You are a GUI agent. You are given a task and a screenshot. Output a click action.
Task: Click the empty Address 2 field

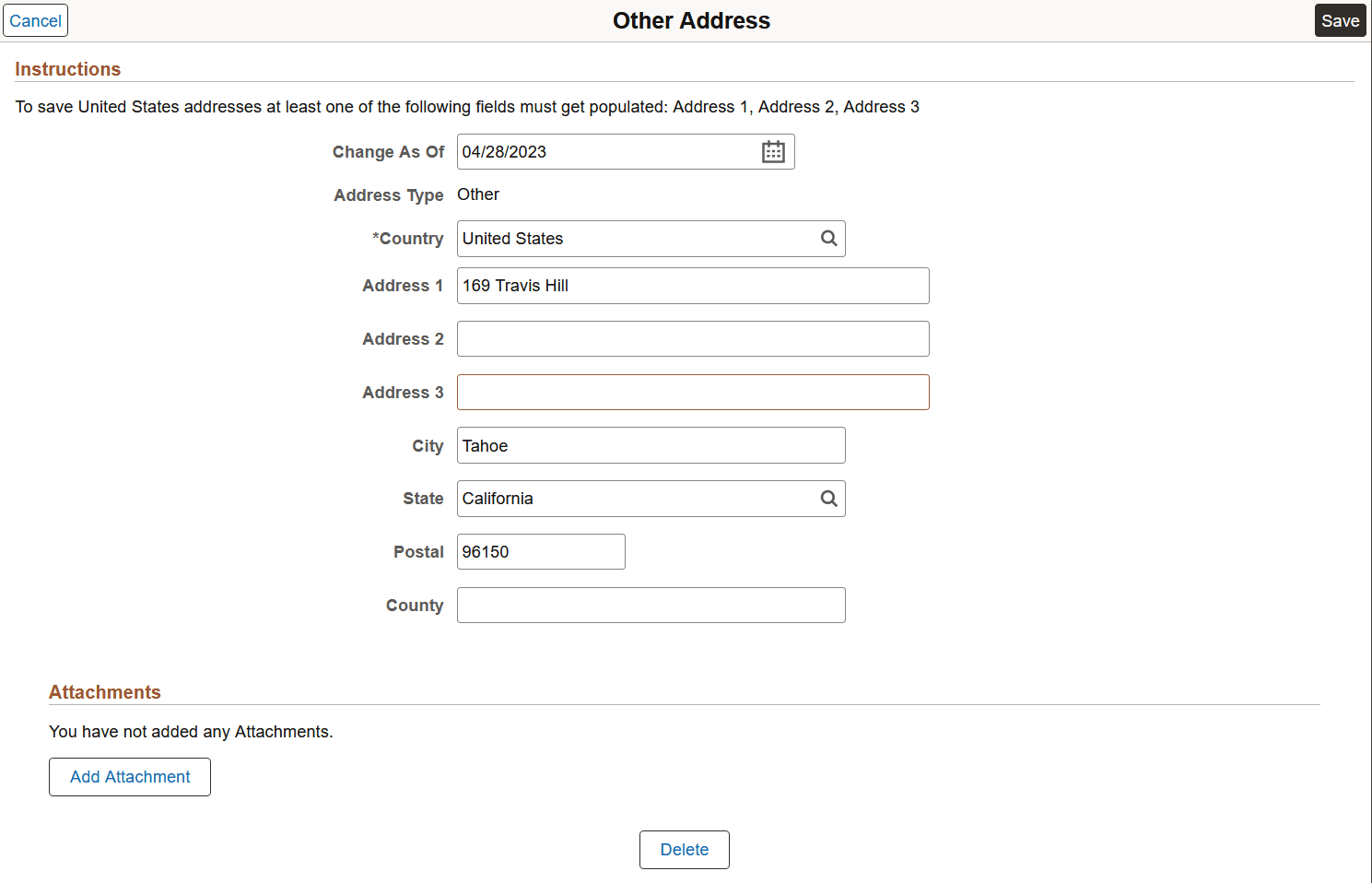point(691,338)
